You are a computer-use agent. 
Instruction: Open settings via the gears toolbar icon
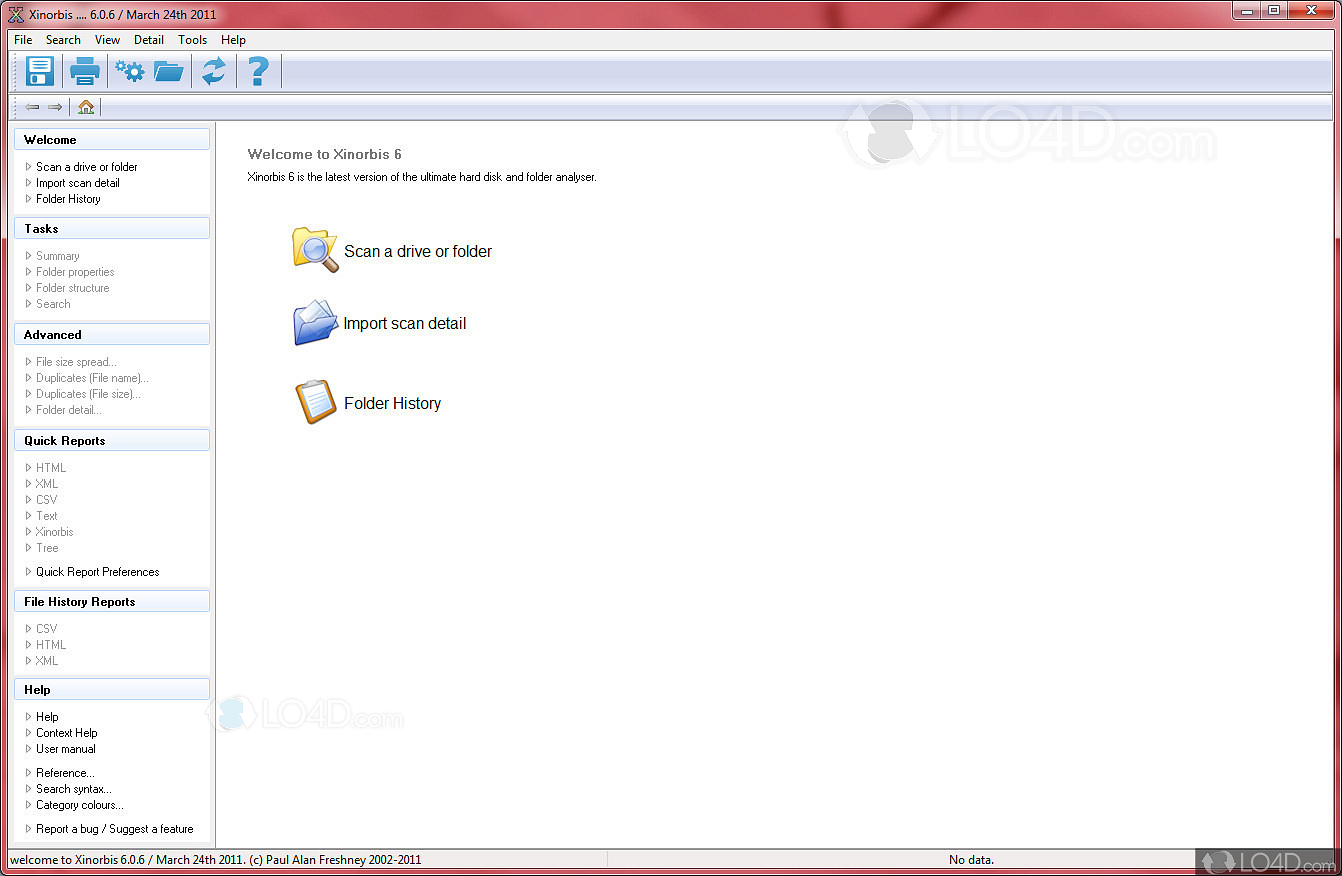(130, 71)
